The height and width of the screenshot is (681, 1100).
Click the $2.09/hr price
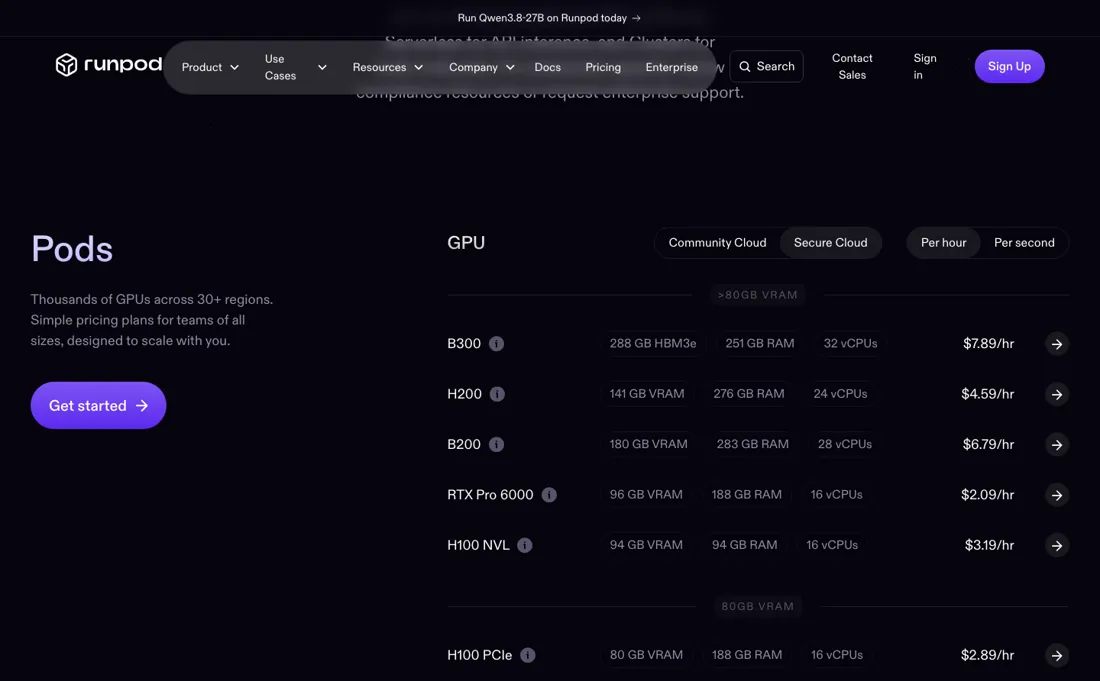pyautogui.click(x=987, y=495)
